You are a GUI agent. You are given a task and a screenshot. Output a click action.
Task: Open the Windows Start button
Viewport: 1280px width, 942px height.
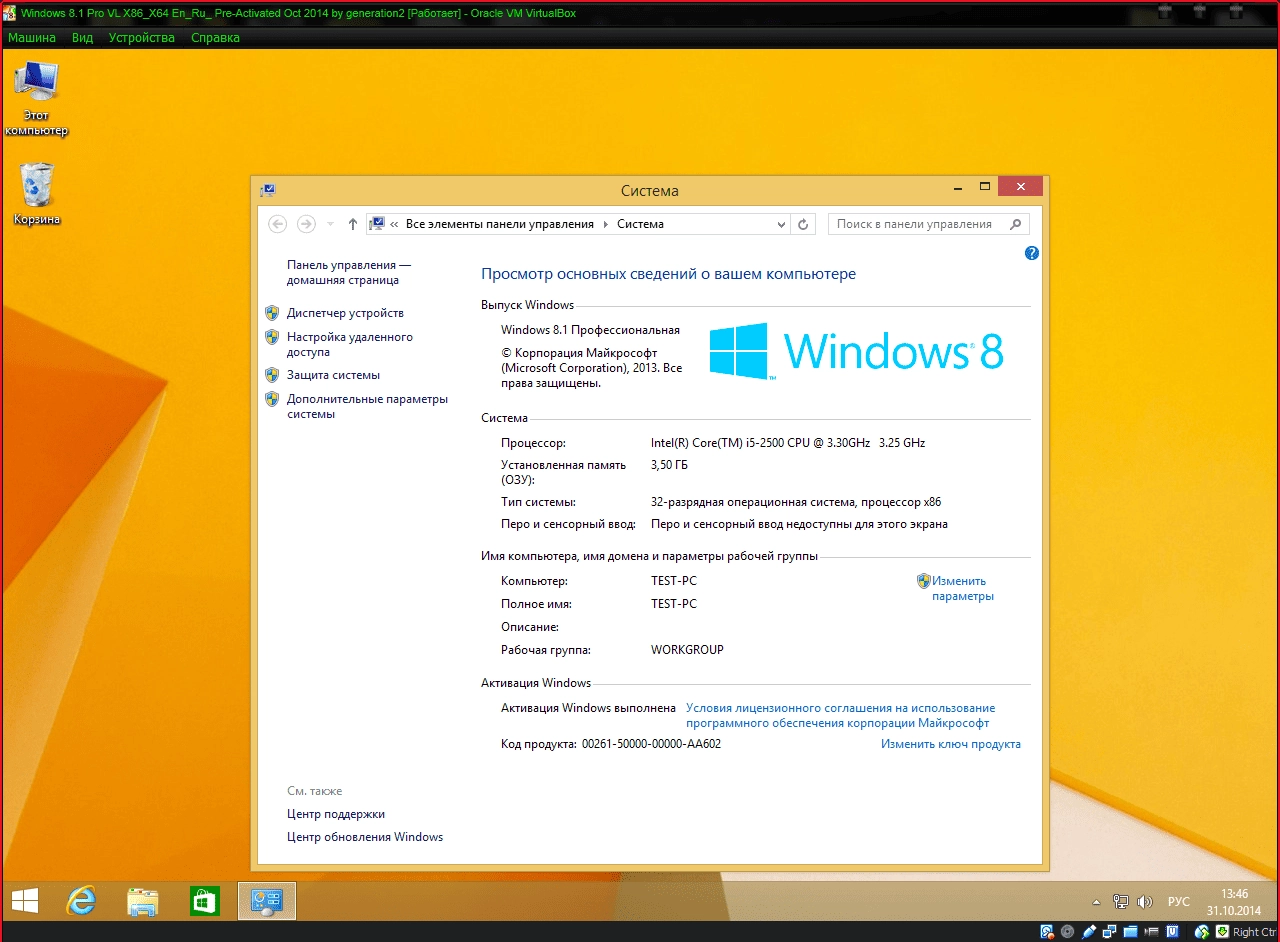pos(25,901)
